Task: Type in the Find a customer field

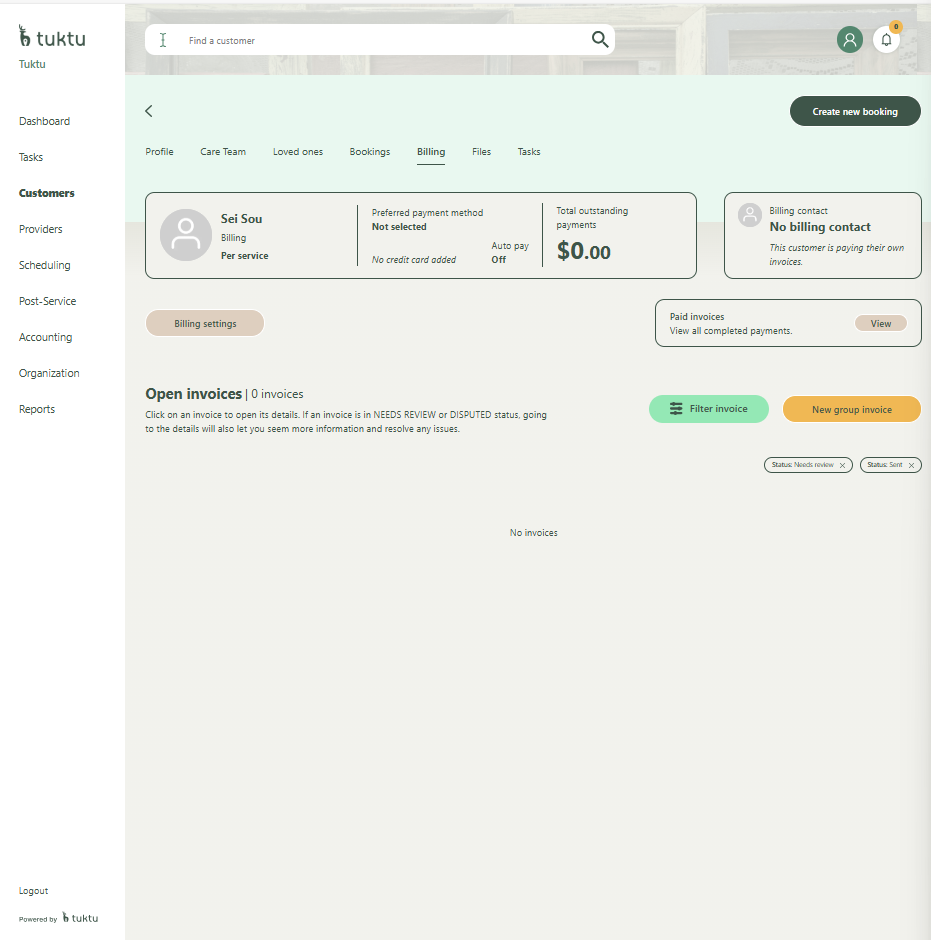Action: coord(380,41)
